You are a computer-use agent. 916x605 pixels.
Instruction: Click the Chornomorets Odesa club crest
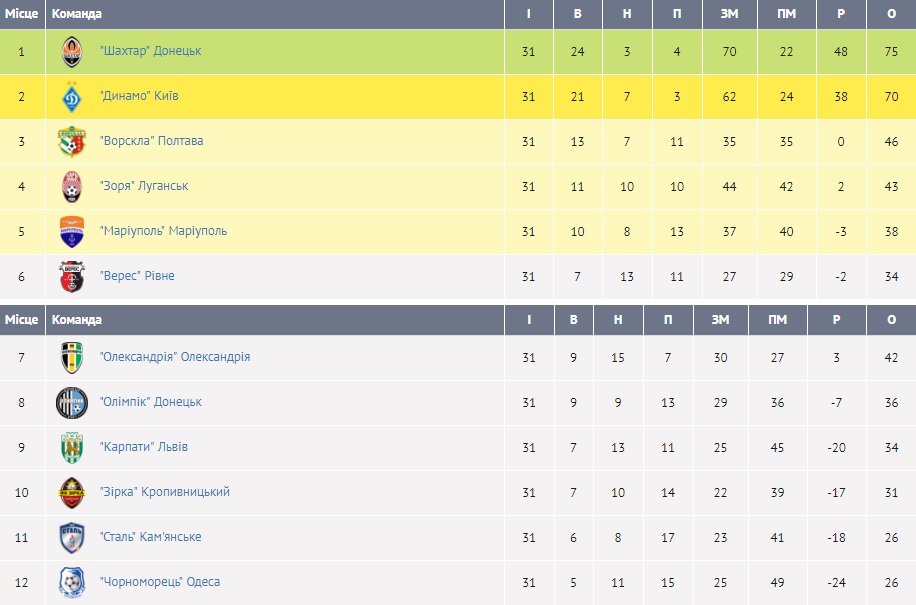pos(72,582)
